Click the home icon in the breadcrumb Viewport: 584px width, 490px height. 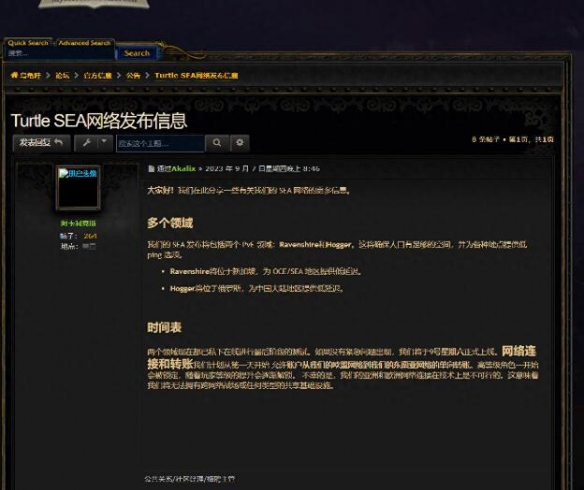pyautogui.click(x=14, y=75)
